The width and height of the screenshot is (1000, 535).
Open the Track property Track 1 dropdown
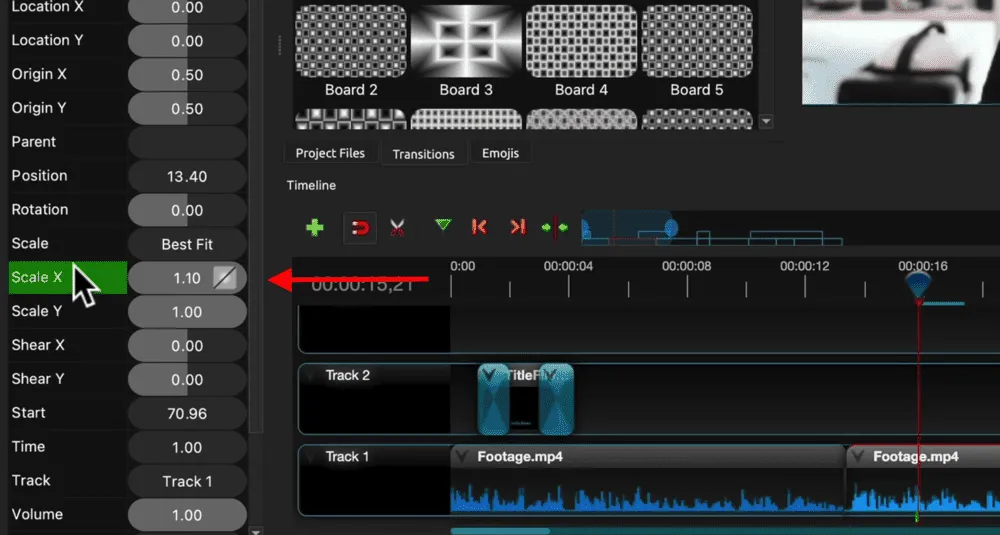click(187, 481)
